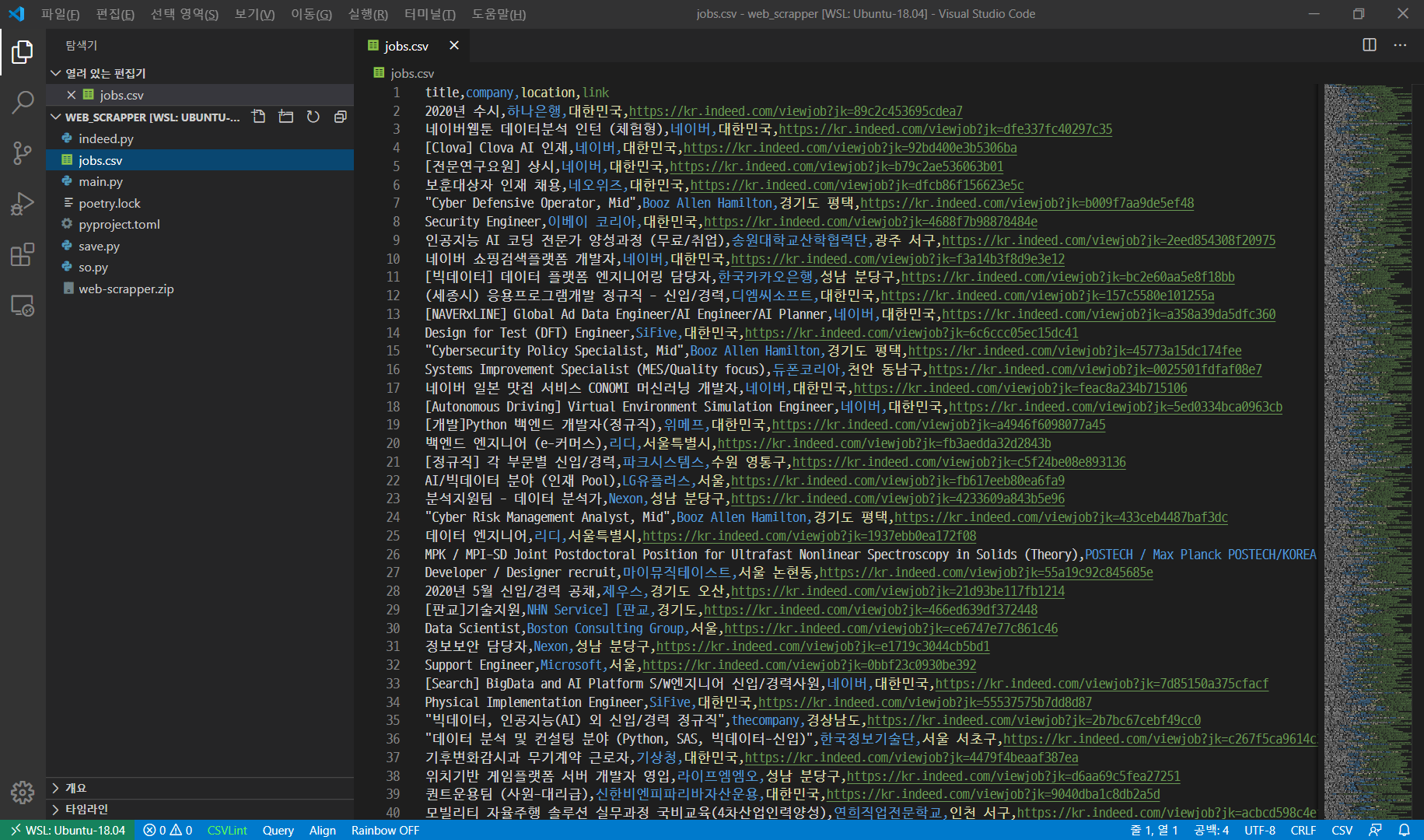The width and height of the screenshot is (1424, 840).
Task: Open save.py in explorer
Action: point(200,246)
